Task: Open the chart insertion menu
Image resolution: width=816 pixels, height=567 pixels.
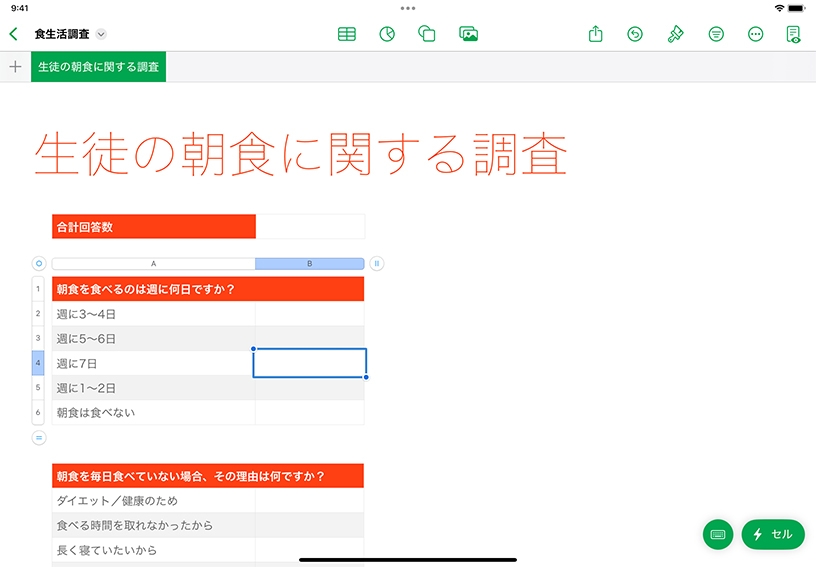Action: pos(387,34)
